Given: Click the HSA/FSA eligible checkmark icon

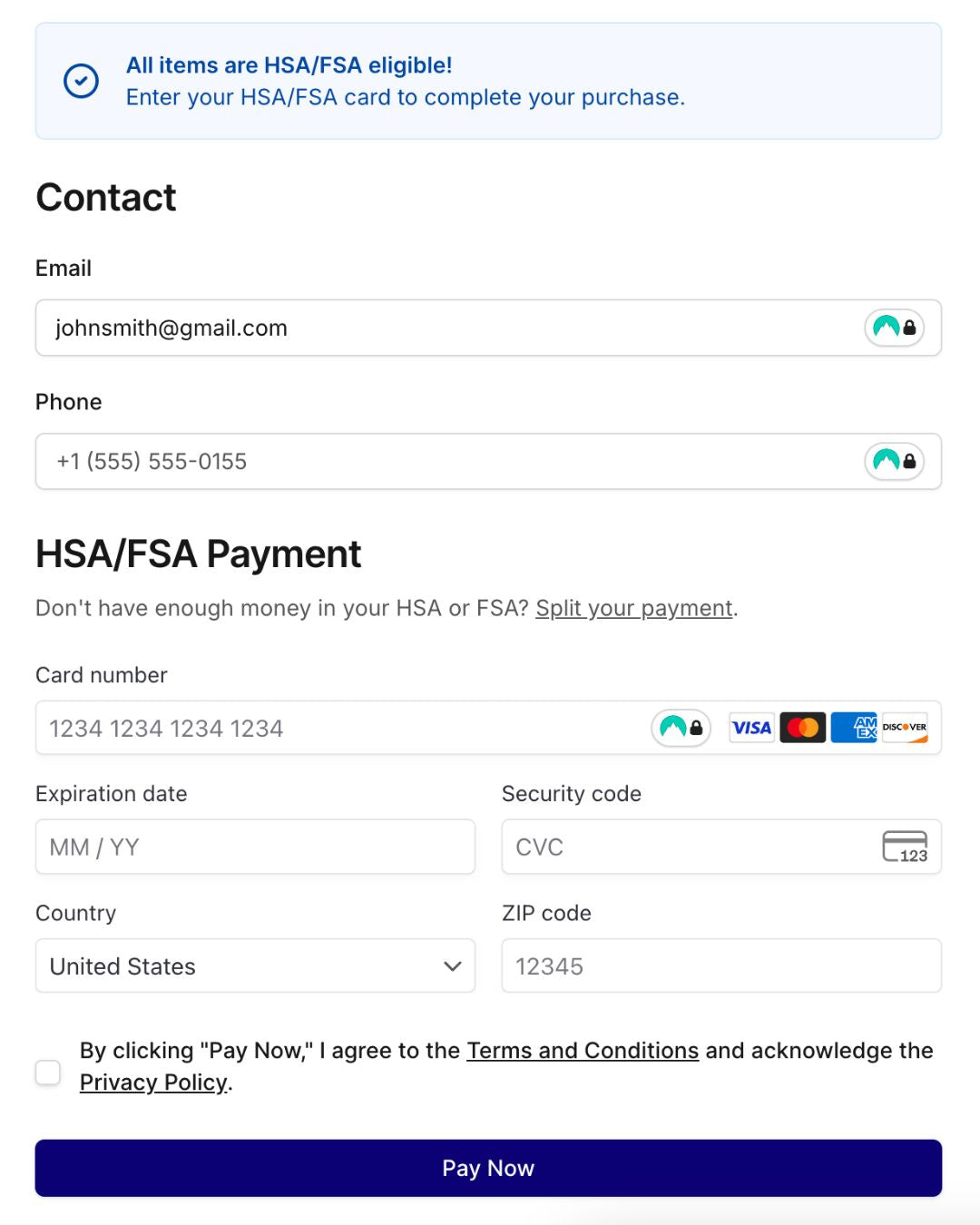Looking at the screenshot, I should pyautogui.click(x=81, y=81).
